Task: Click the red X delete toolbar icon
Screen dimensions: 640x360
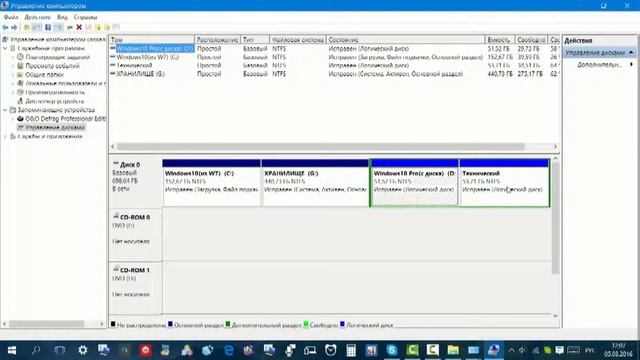Action: pyautogui.click(x=79, y=27)
